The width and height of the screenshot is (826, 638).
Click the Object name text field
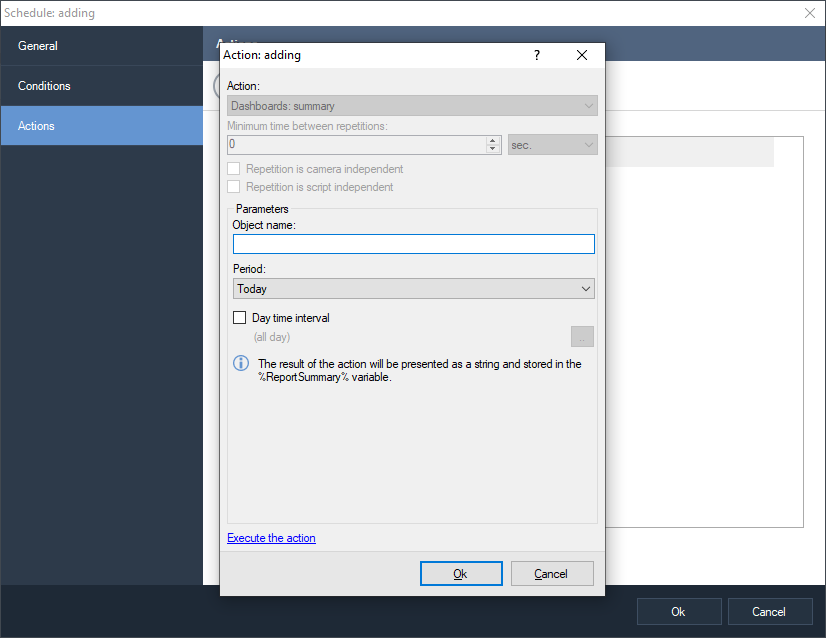pyautogui.click(x=413, y=244)
